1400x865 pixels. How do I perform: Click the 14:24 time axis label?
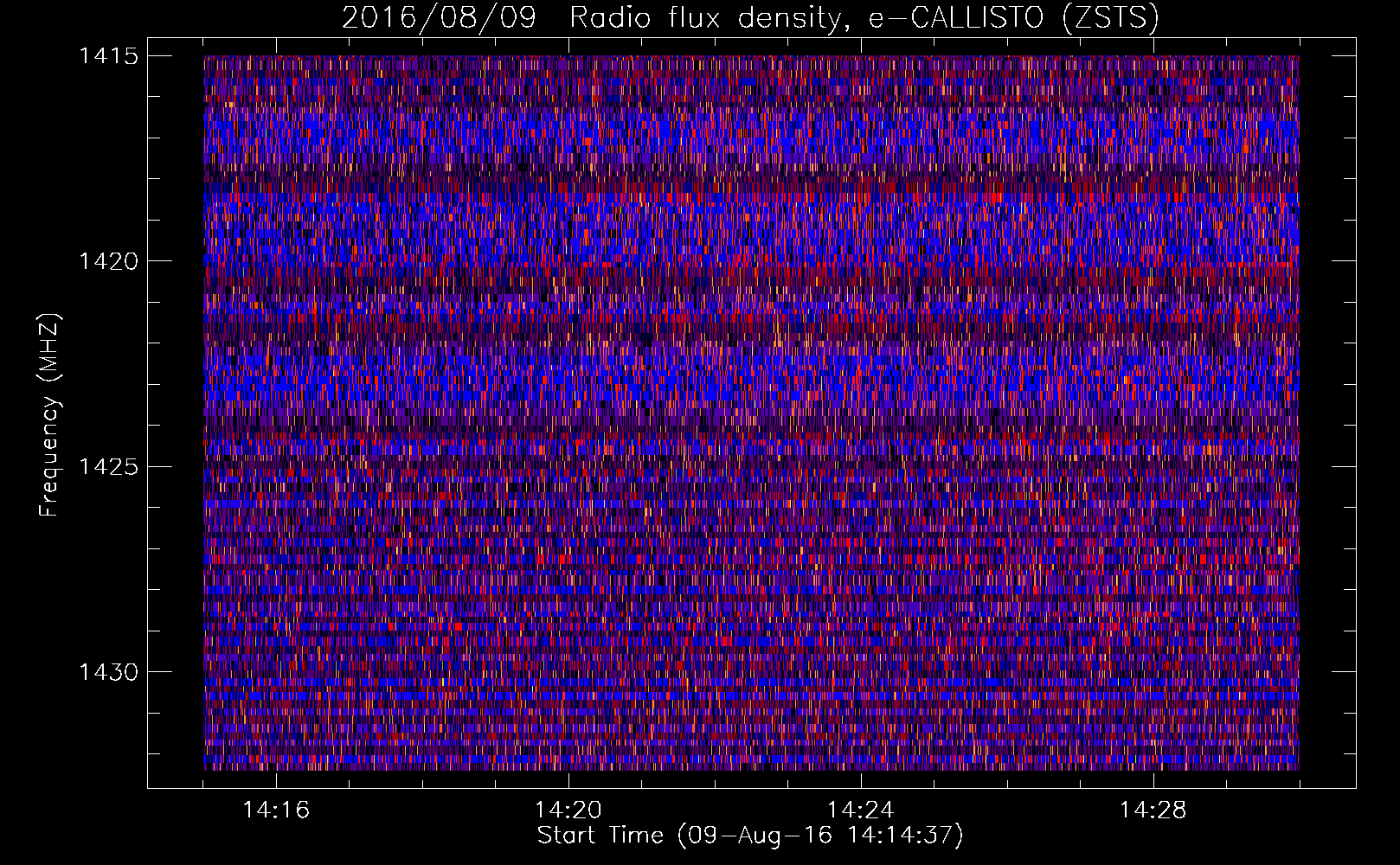point(861,810)
